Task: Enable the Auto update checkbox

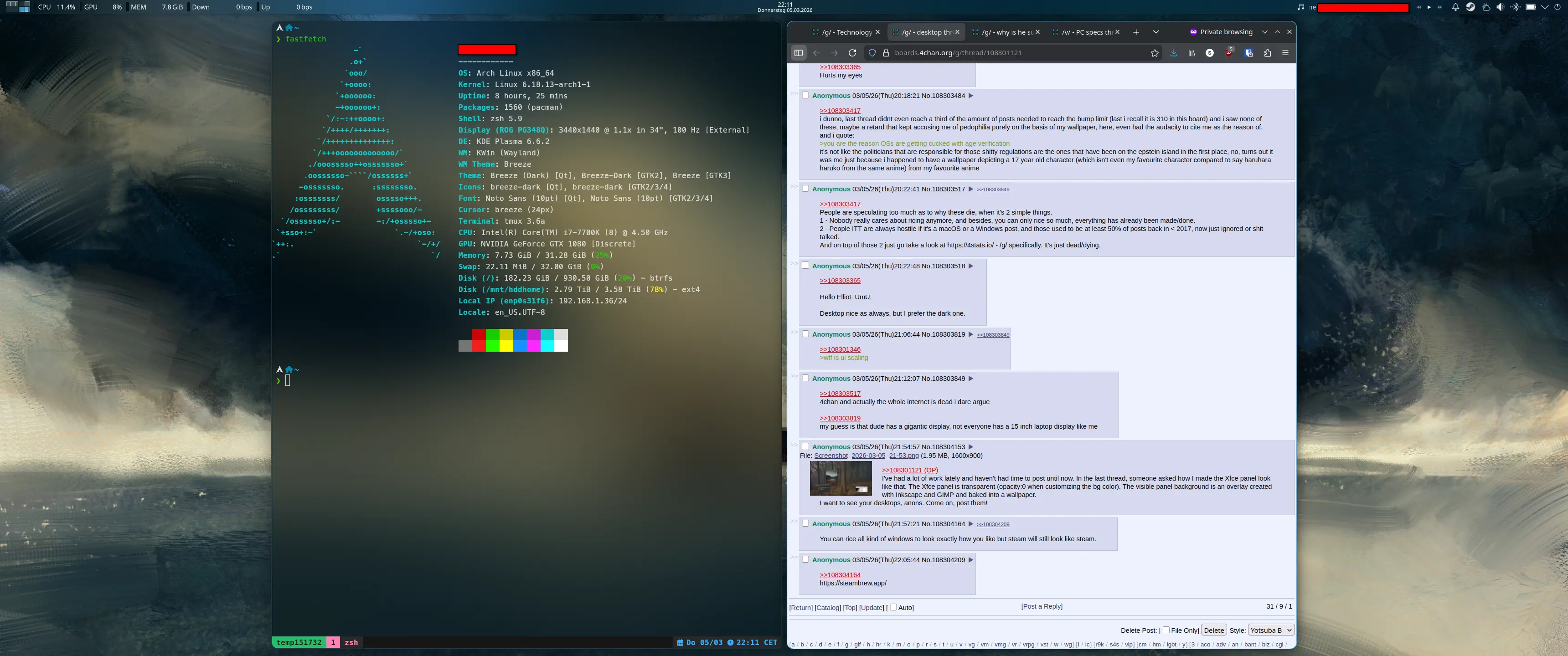Action: point(893,607)
